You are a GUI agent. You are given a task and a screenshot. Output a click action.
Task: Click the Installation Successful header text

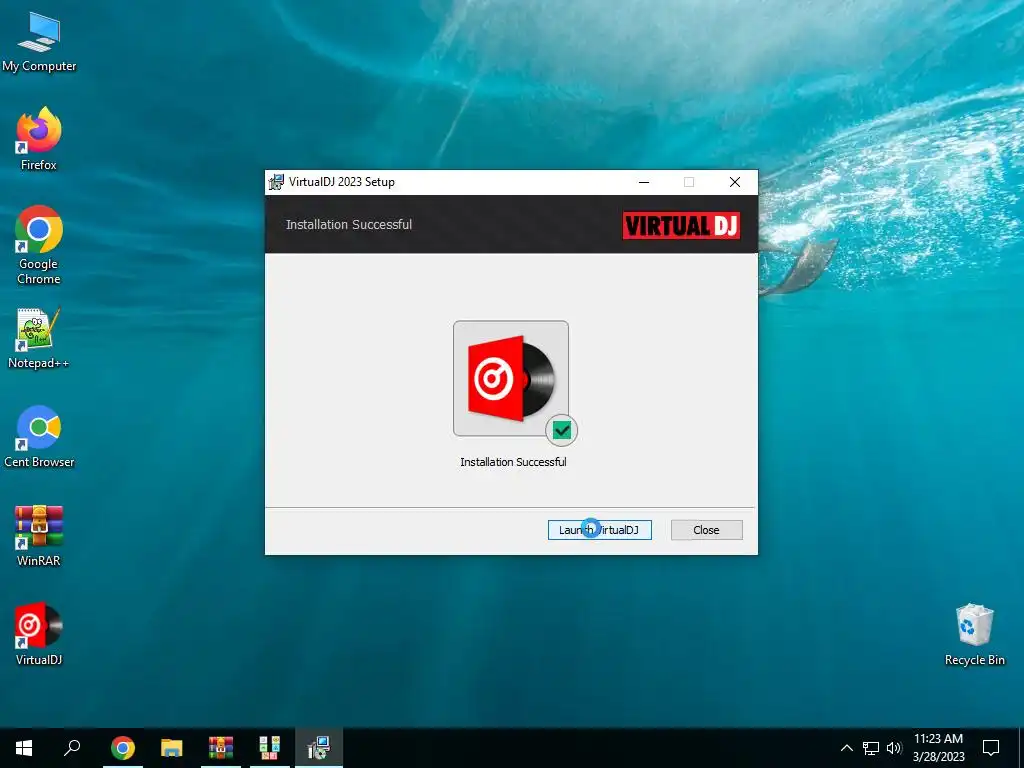click(349, 225)
